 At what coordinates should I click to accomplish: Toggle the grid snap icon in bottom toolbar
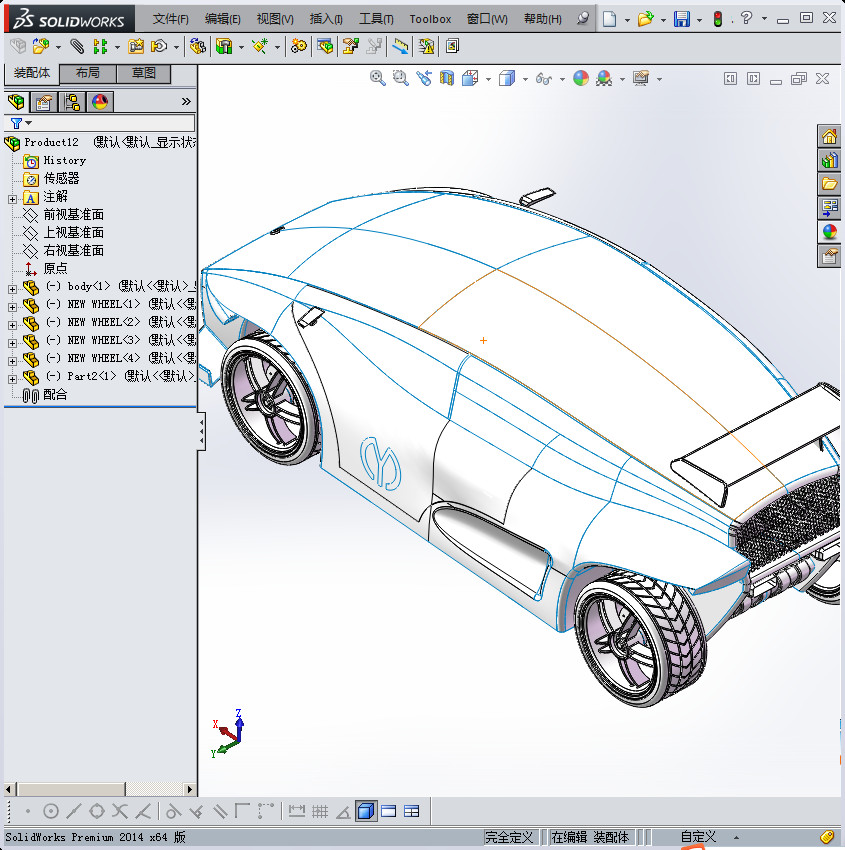(320, 811)
